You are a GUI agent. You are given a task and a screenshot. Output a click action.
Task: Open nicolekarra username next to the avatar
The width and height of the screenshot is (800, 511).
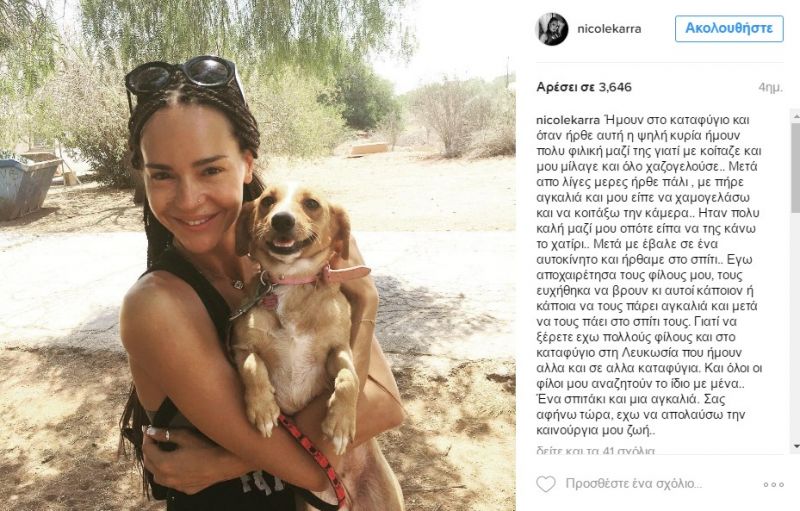tap(609, 29)
